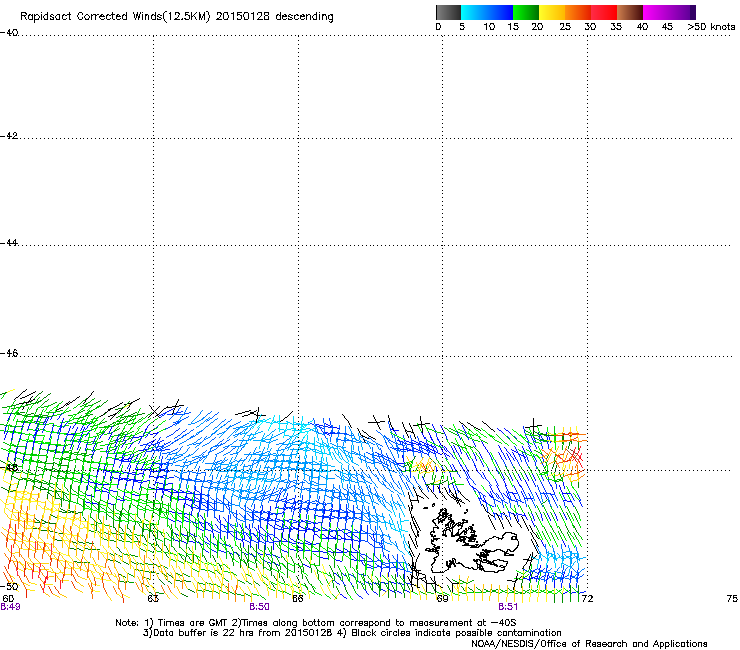
Task: Click the orange 25–30 knots color segment
Action: 578,12
